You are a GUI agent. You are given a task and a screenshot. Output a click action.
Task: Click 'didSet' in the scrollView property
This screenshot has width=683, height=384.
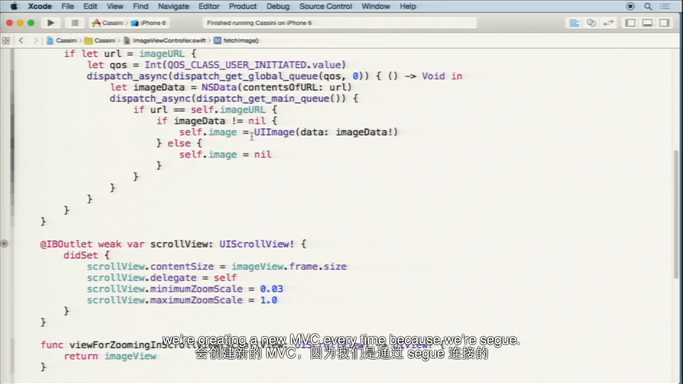tap(81, 256)
